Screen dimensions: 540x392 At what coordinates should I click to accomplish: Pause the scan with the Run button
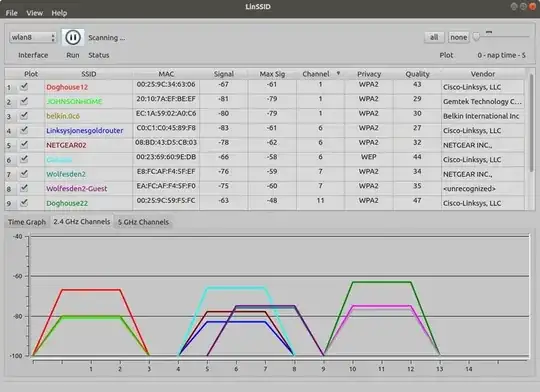coord(73,37)
